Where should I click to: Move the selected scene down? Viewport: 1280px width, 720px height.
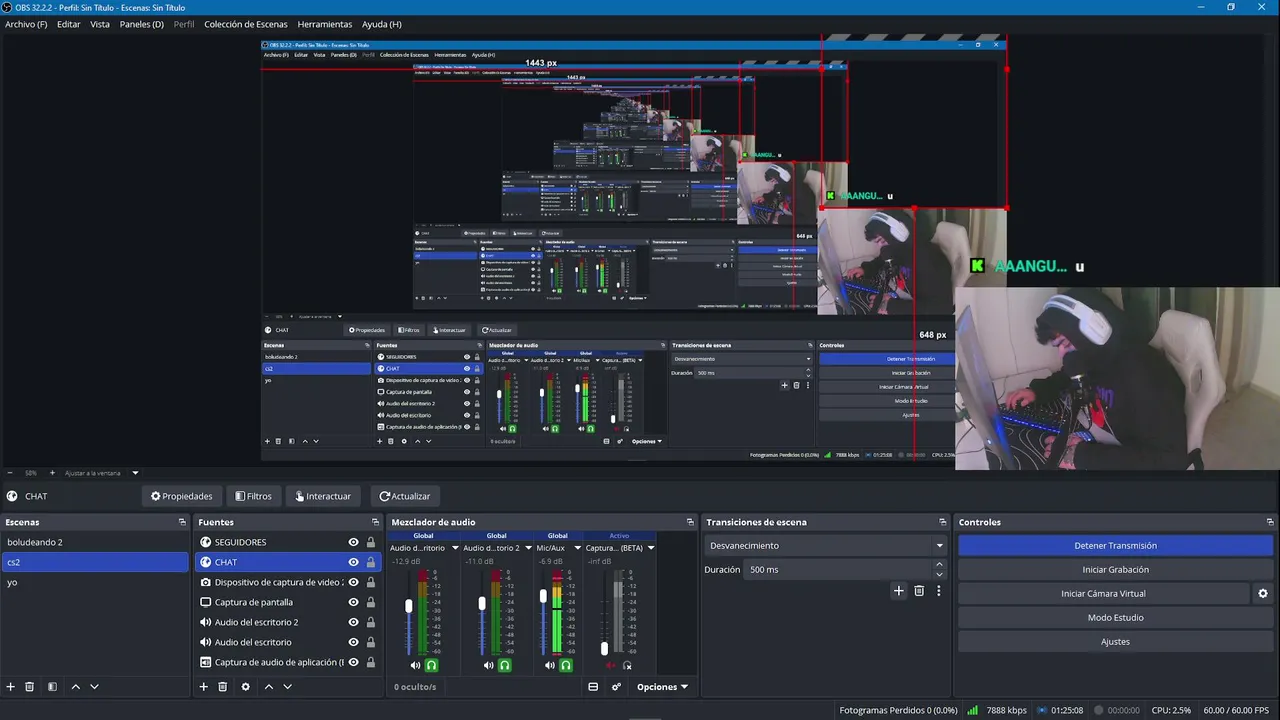(x=94, y=687)
